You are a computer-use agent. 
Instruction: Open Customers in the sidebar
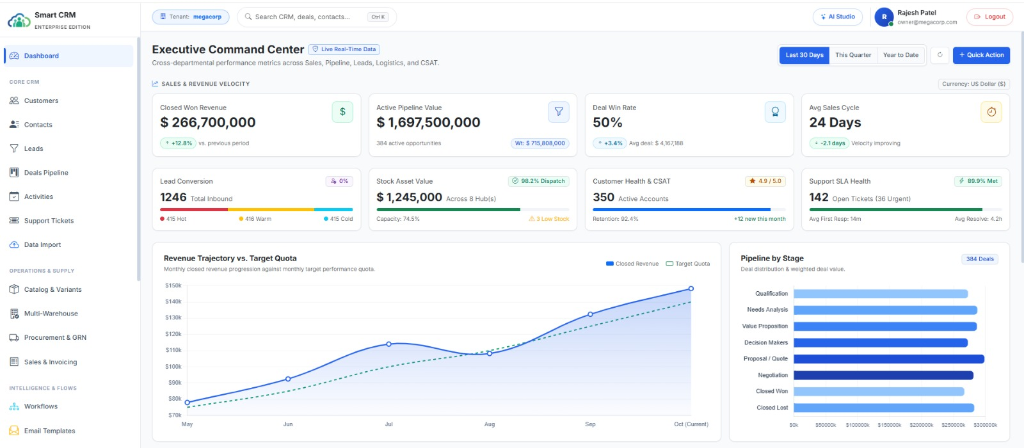point(69,101)
